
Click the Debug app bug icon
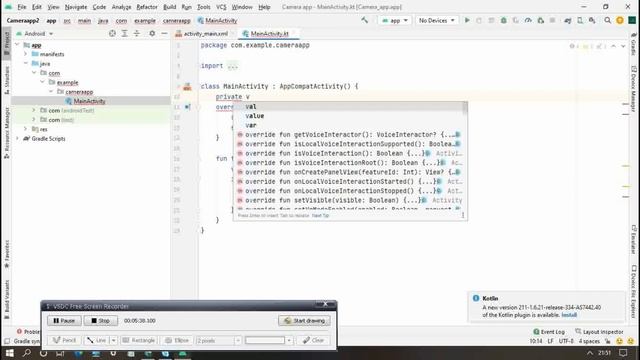click(x=504, y=20)
